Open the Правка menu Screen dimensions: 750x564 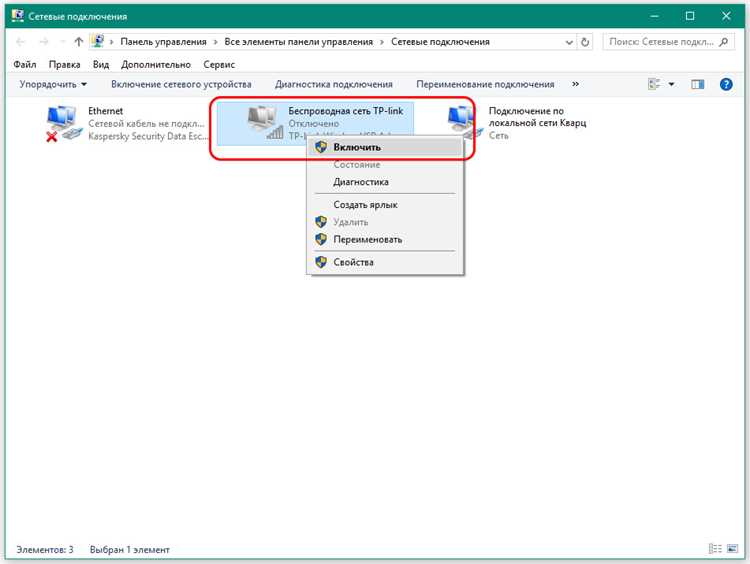(65, 64)
